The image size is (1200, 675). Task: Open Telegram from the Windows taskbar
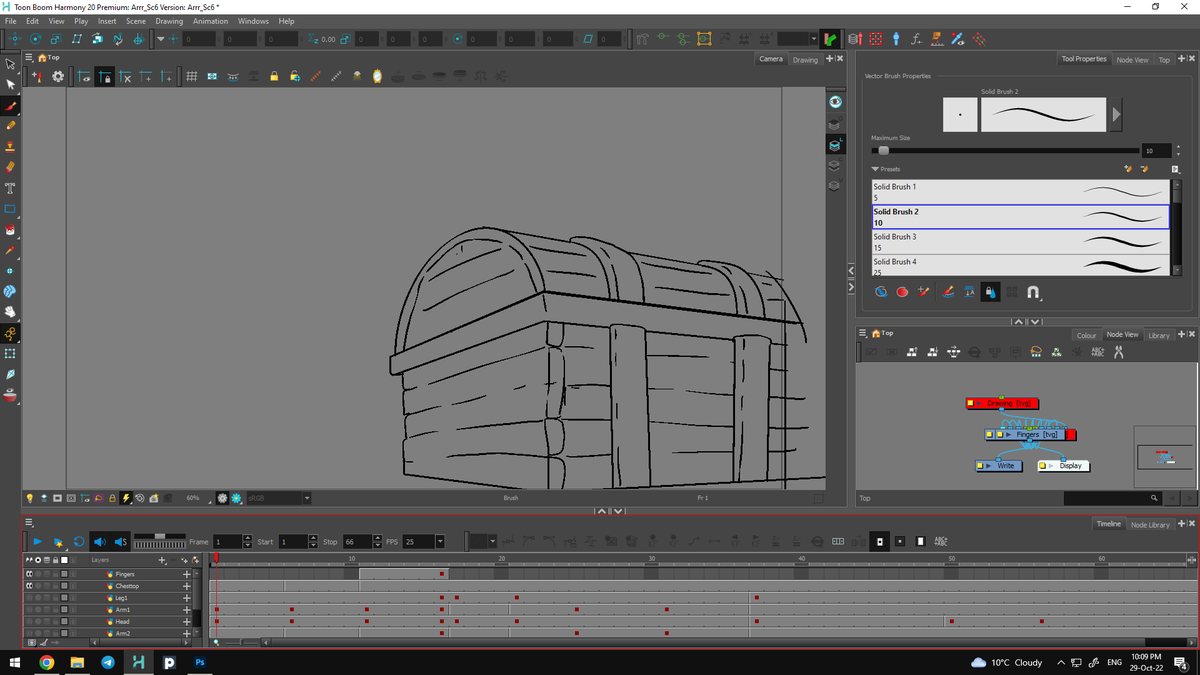pos(108,662)
